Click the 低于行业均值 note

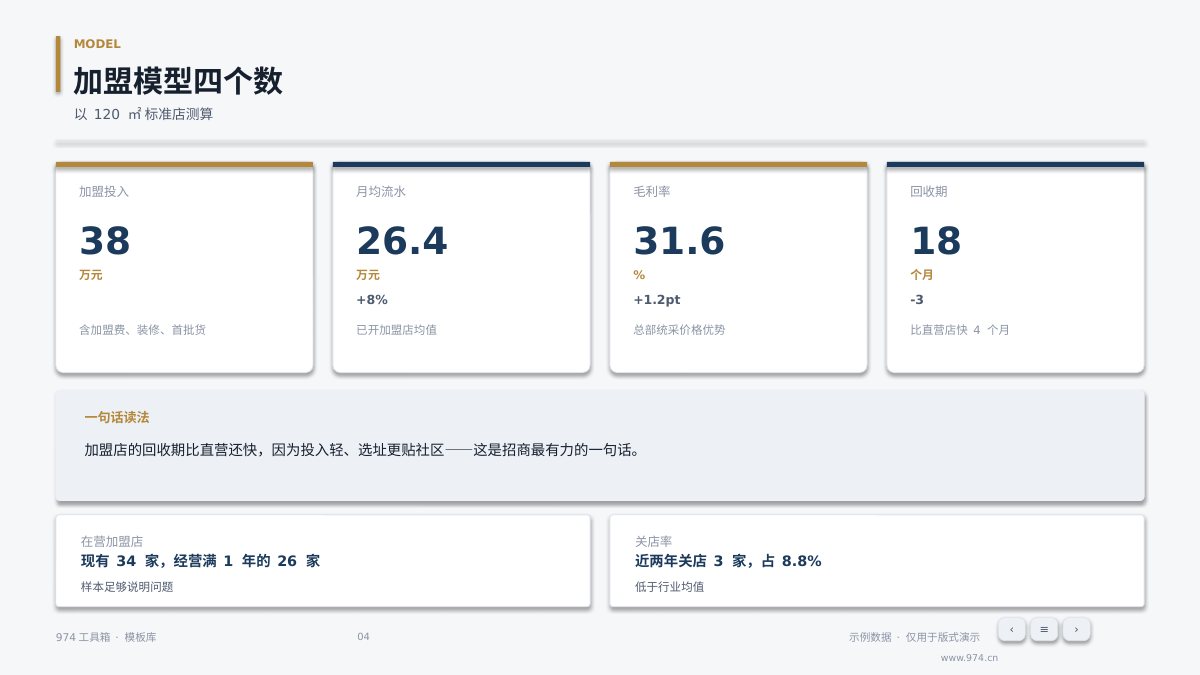tap(669, 587)
